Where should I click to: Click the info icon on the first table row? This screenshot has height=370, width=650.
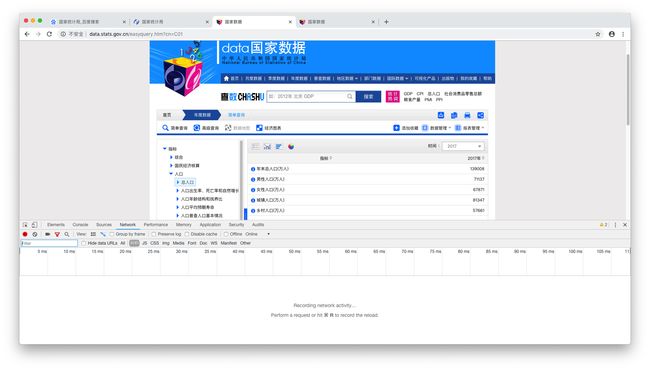(253, 169)
